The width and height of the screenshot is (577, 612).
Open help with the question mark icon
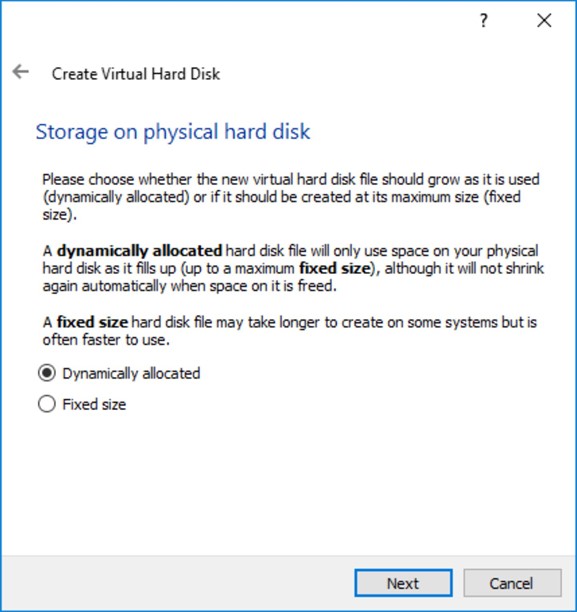point(484,20)
